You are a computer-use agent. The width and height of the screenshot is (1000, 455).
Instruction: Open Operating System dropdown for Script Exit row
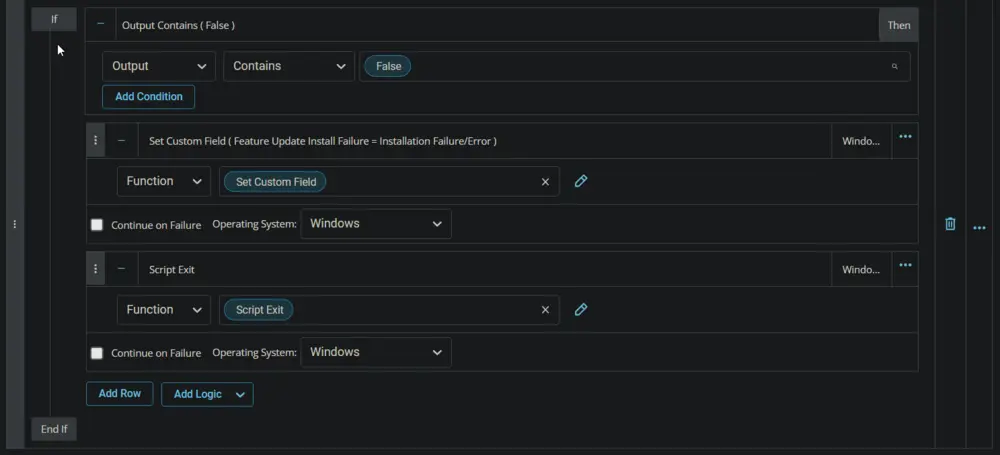click(x=376, y=352)
